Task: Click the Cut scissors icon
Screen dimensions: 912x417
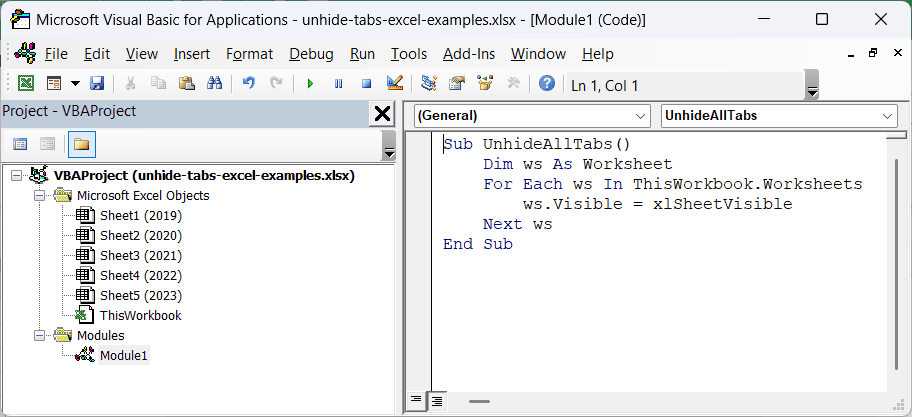Action: 130,84
